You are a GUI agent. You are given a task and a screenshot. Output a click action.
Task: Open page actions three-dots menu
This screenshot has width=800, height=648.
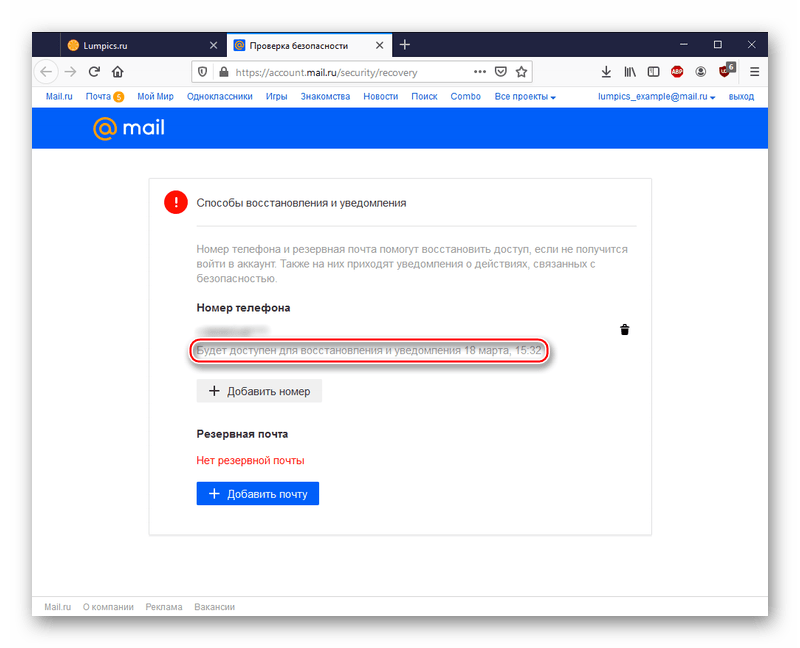(480, 72)
